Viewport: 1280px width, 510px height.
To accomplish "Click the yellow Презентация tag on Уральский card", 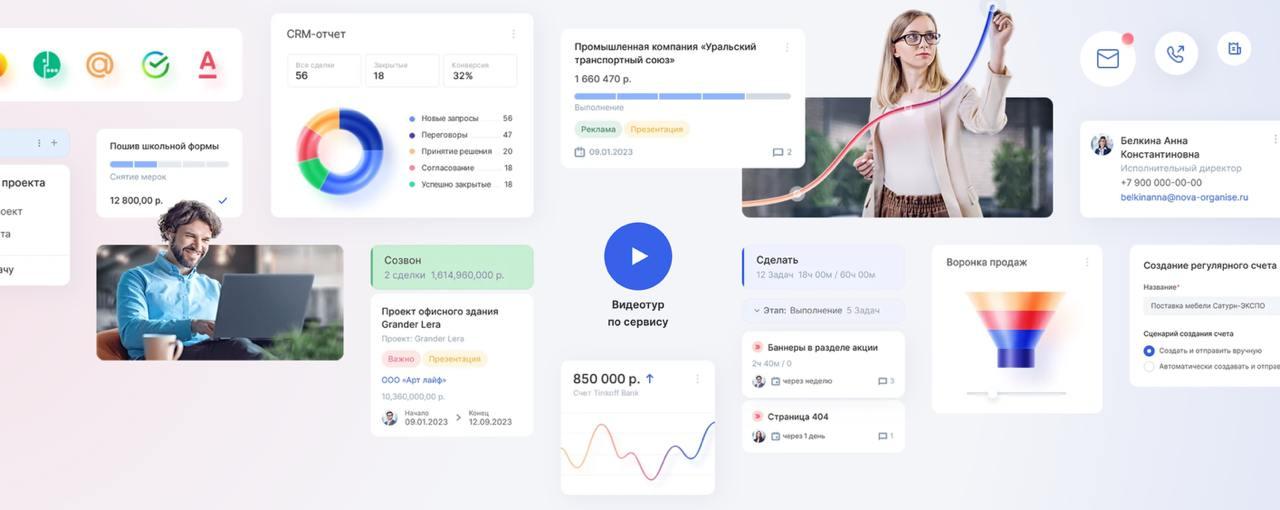I will point(657,129).
